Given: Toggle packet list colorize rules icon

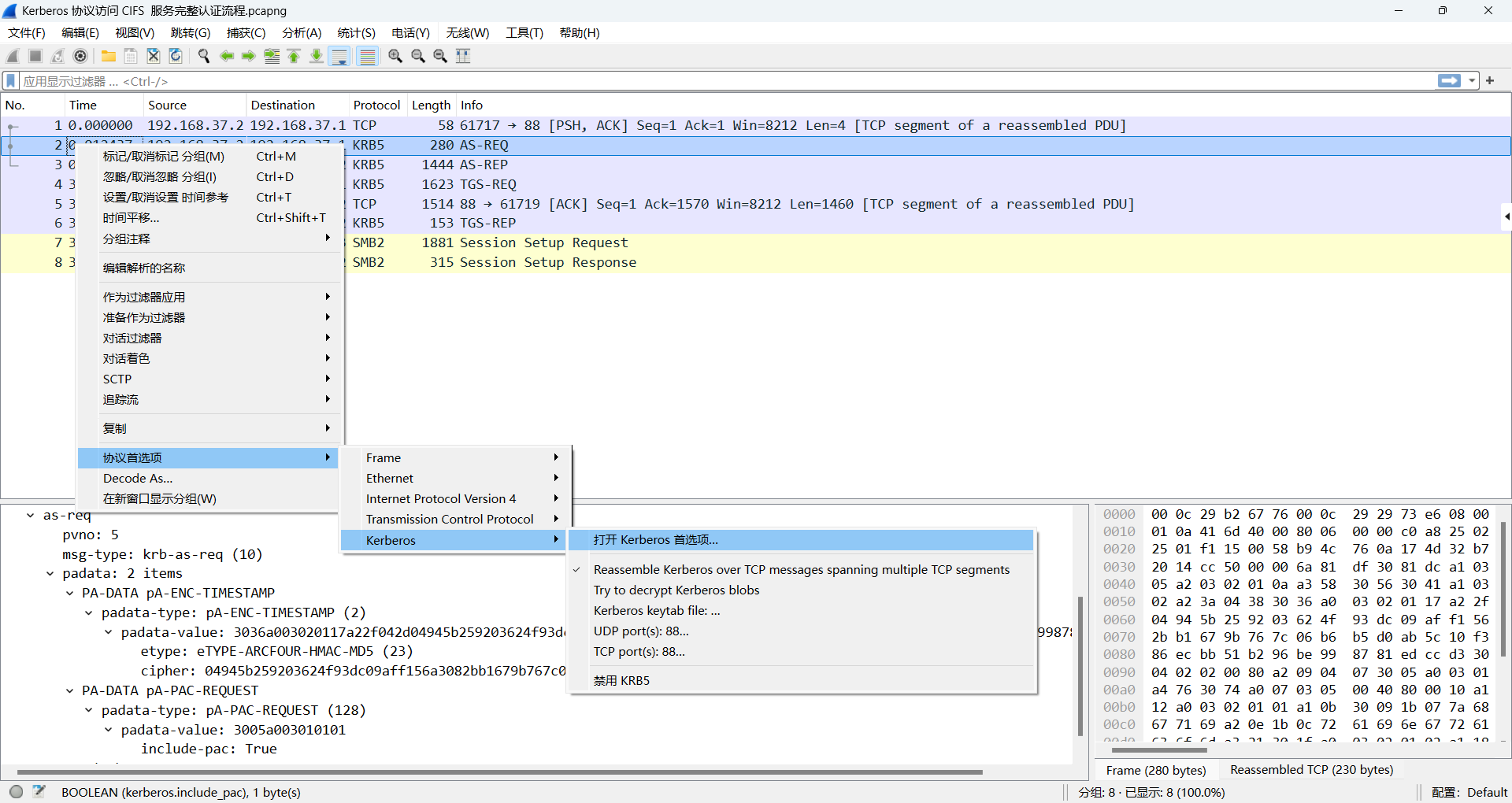Looking at the screenshot, I should pos(367,56).
